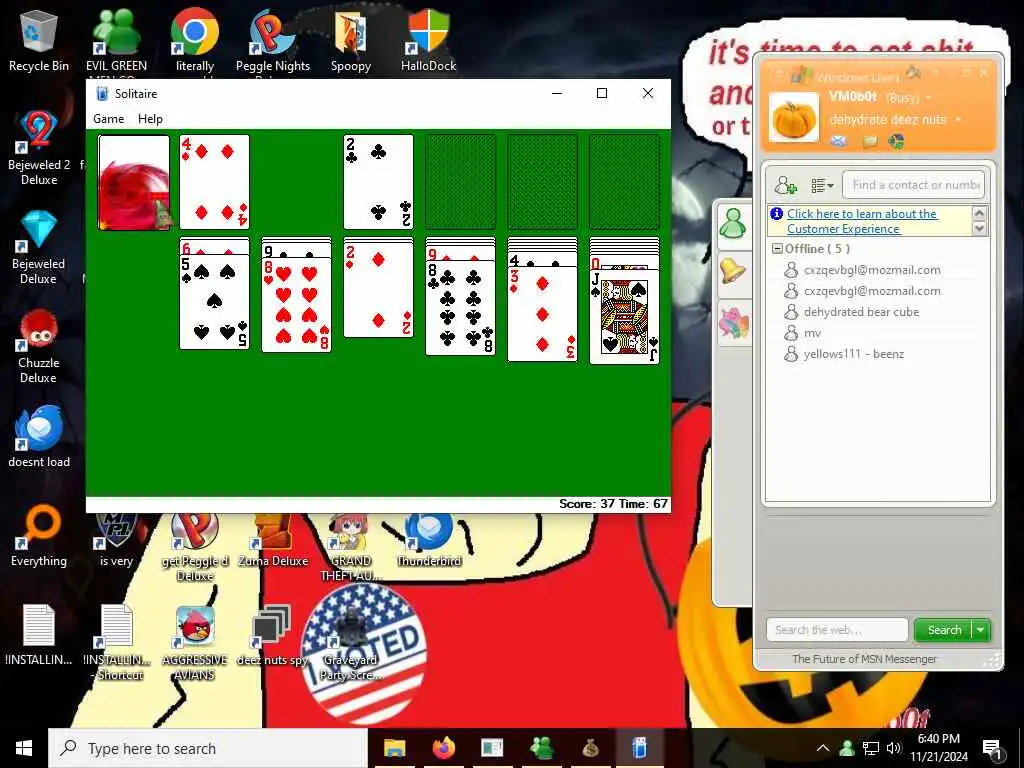Select the bell alerts tab in Messenger sidebar
The image size is (1024, 768).
point(733,272)
